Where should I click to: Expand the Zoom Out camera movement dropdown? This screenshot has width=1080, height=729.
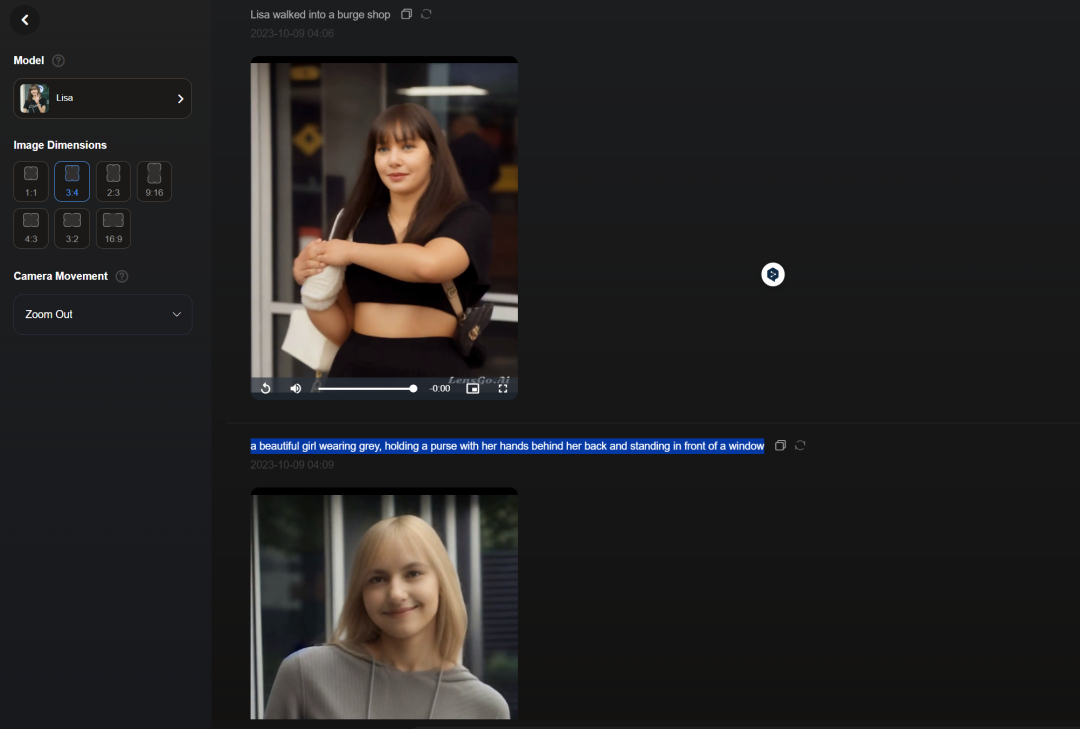[103, 314]
